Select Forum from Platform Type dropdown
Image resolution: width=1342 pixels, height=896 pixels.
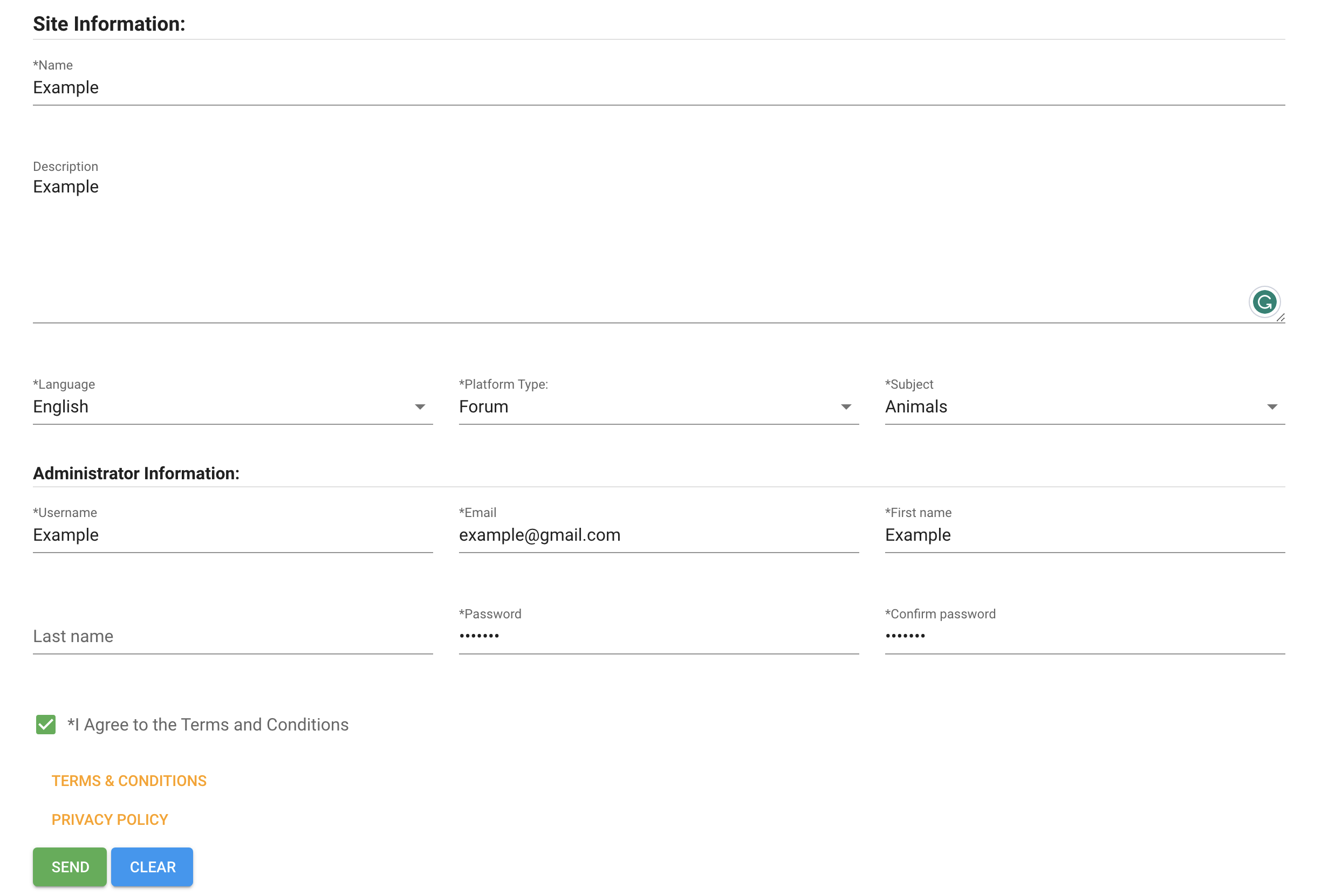point(659,407)
